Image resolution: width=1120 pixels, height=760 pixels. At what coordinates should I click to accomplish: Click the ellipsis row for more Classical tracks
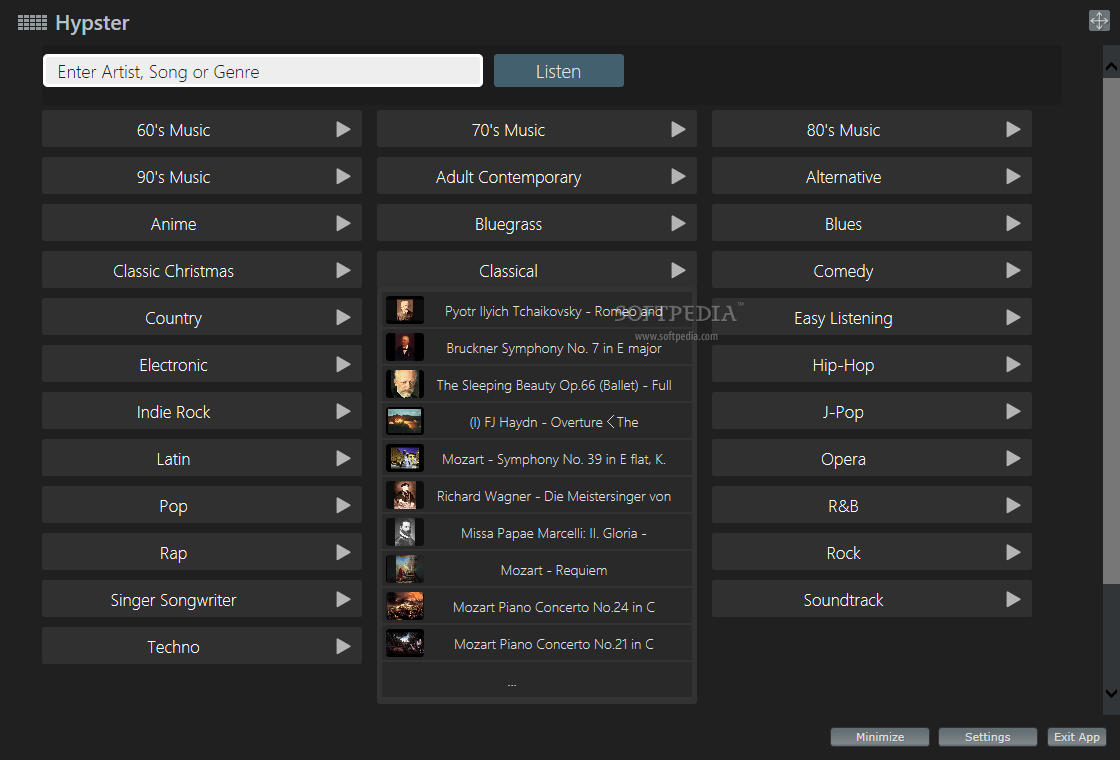(537, 680)
